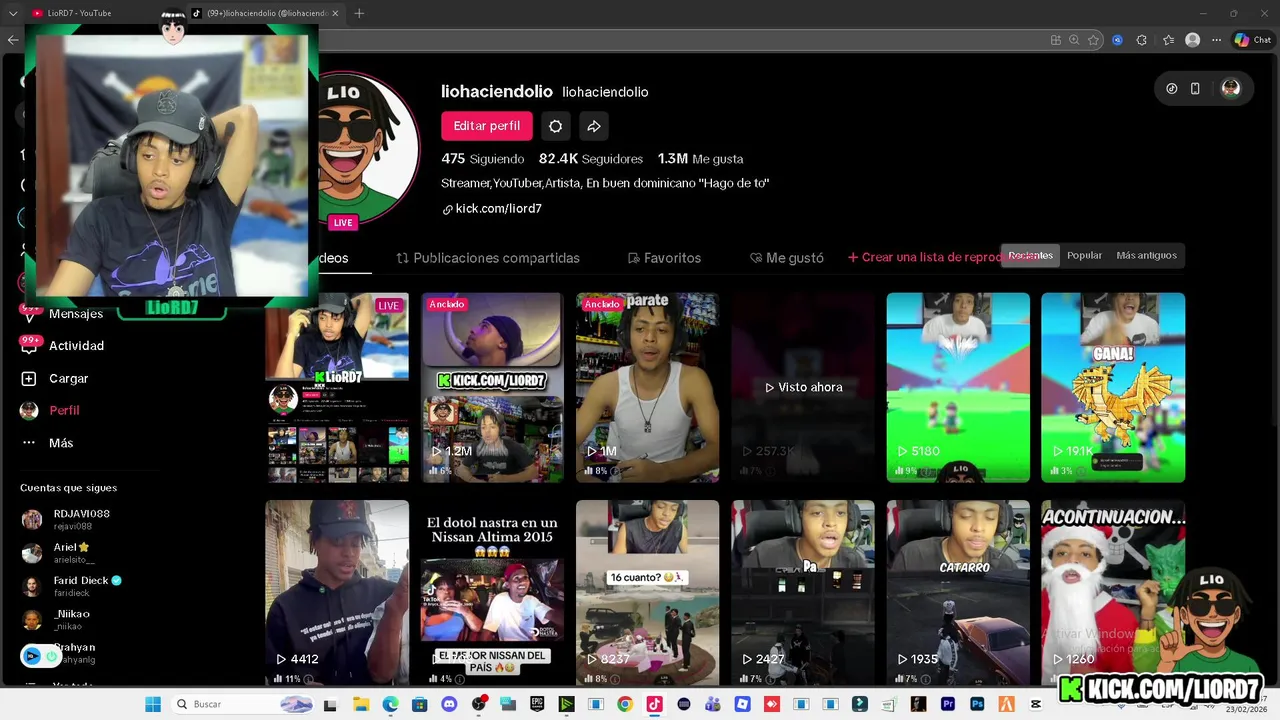This screenshot has width=1280, height=720.
Task: Open video with 2427 views
Action: pos(803,593)
